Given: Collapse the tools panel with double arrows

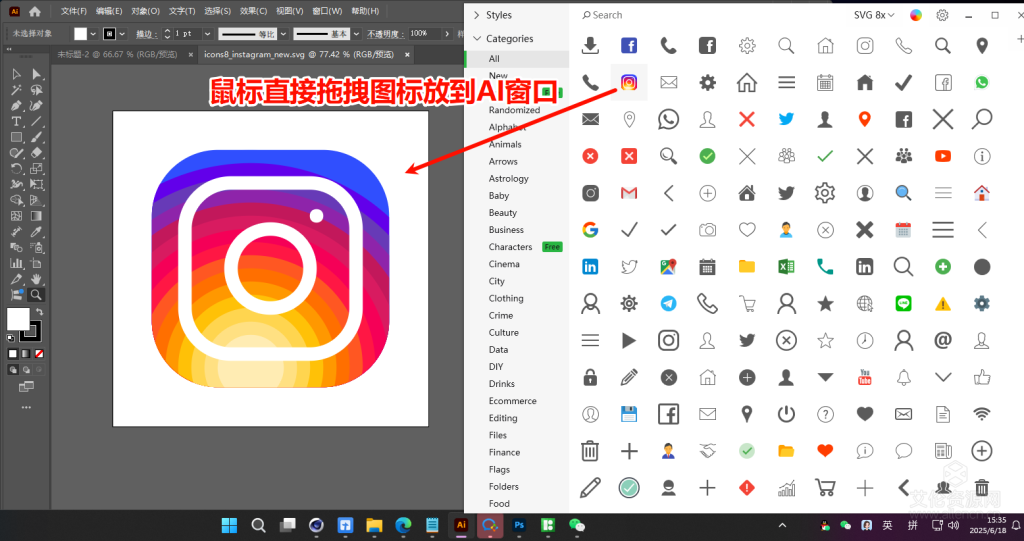Looking at the screenshot, I should pos(9,49).
